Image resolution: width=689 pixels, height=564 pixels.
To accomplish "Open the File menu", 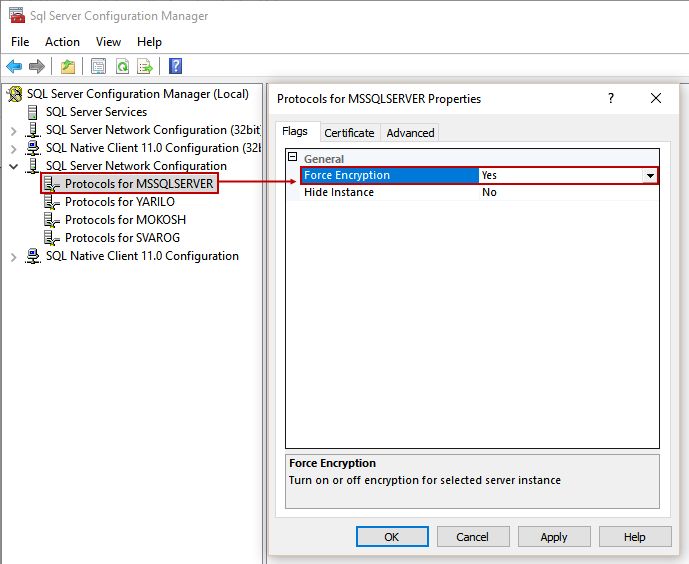I will (20, 42).
